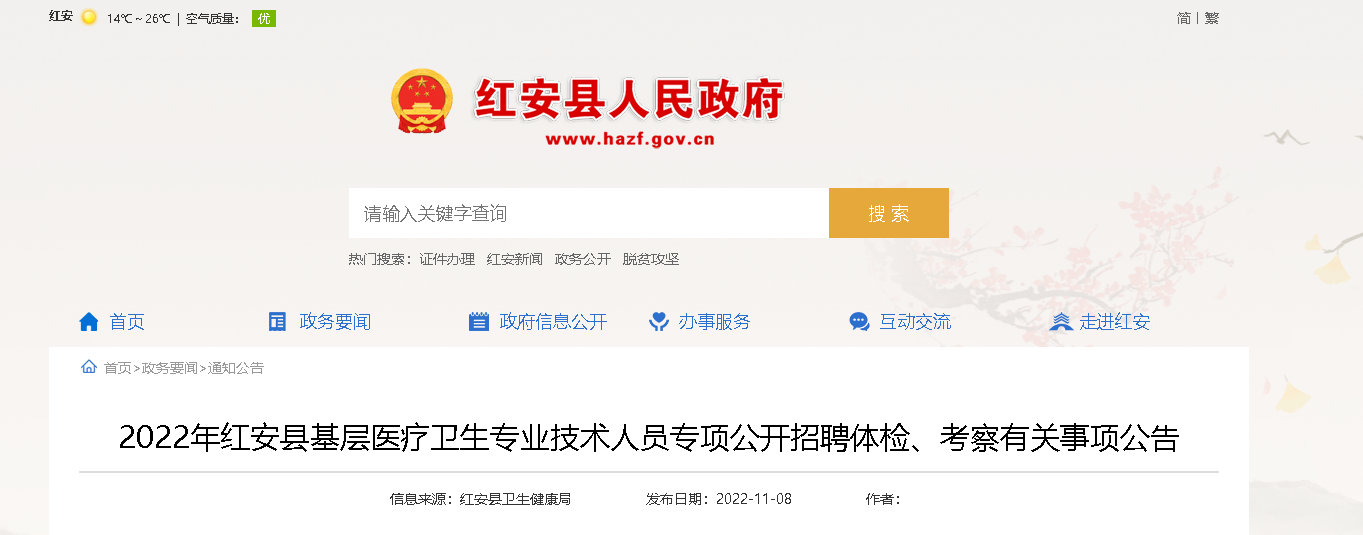Click the green air quality 优 badge

click(264, 18)
